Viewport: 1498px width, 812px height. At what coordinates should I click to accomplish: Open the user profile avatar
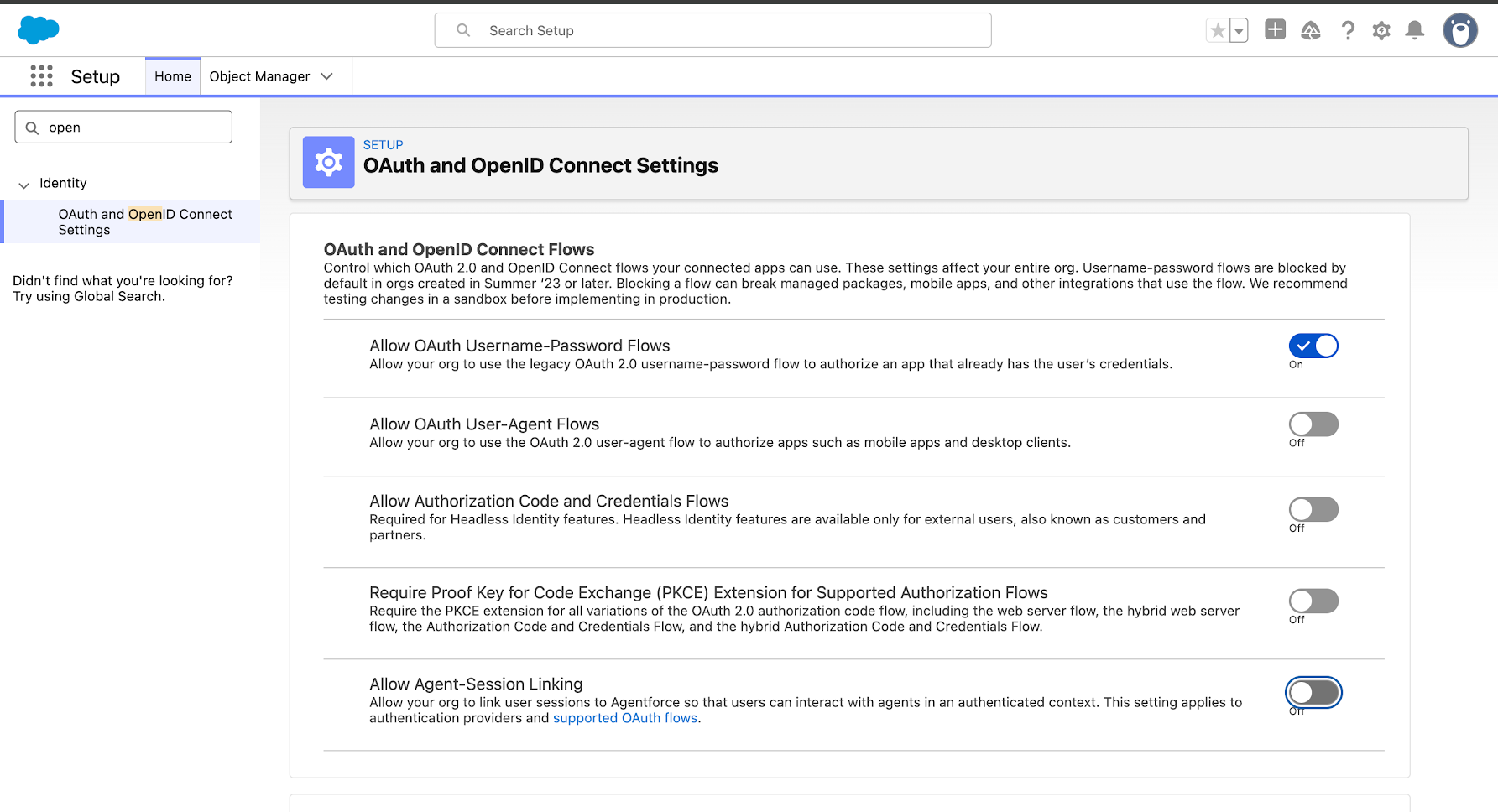pyautogui.click(x=1460, y=31)
